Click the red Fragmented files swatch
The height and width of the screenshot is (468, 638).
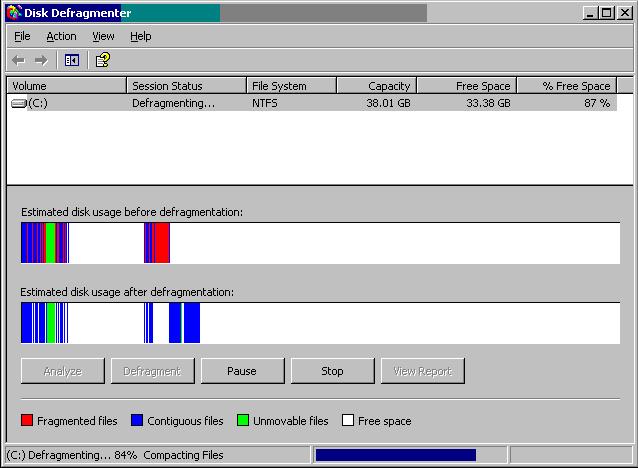[x=27, y=420]
